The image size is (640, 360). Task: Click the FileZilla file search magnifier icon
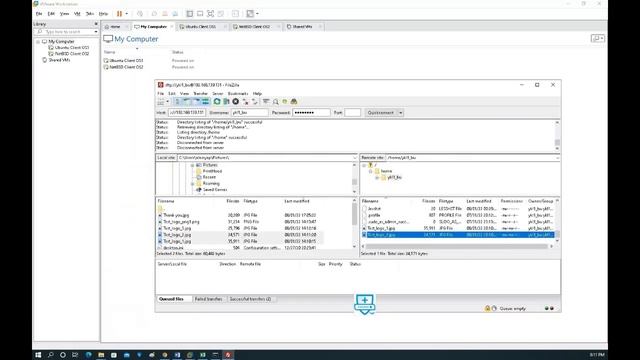[276, 102]
